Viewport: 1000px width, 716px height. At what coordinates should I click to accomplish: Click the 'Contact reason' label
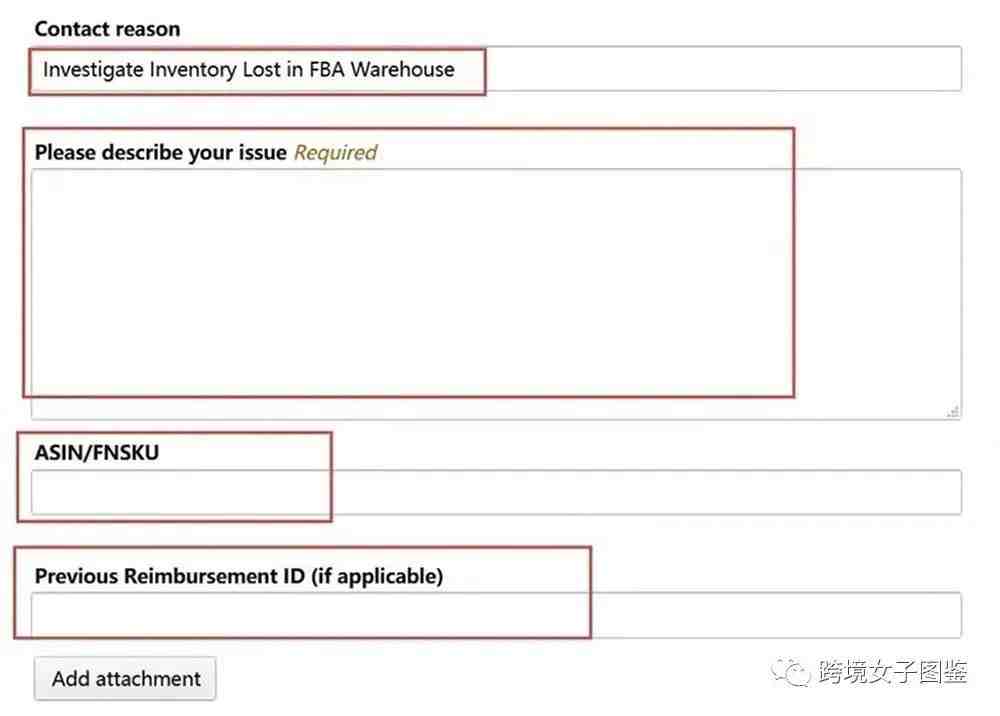coord(107,29)
